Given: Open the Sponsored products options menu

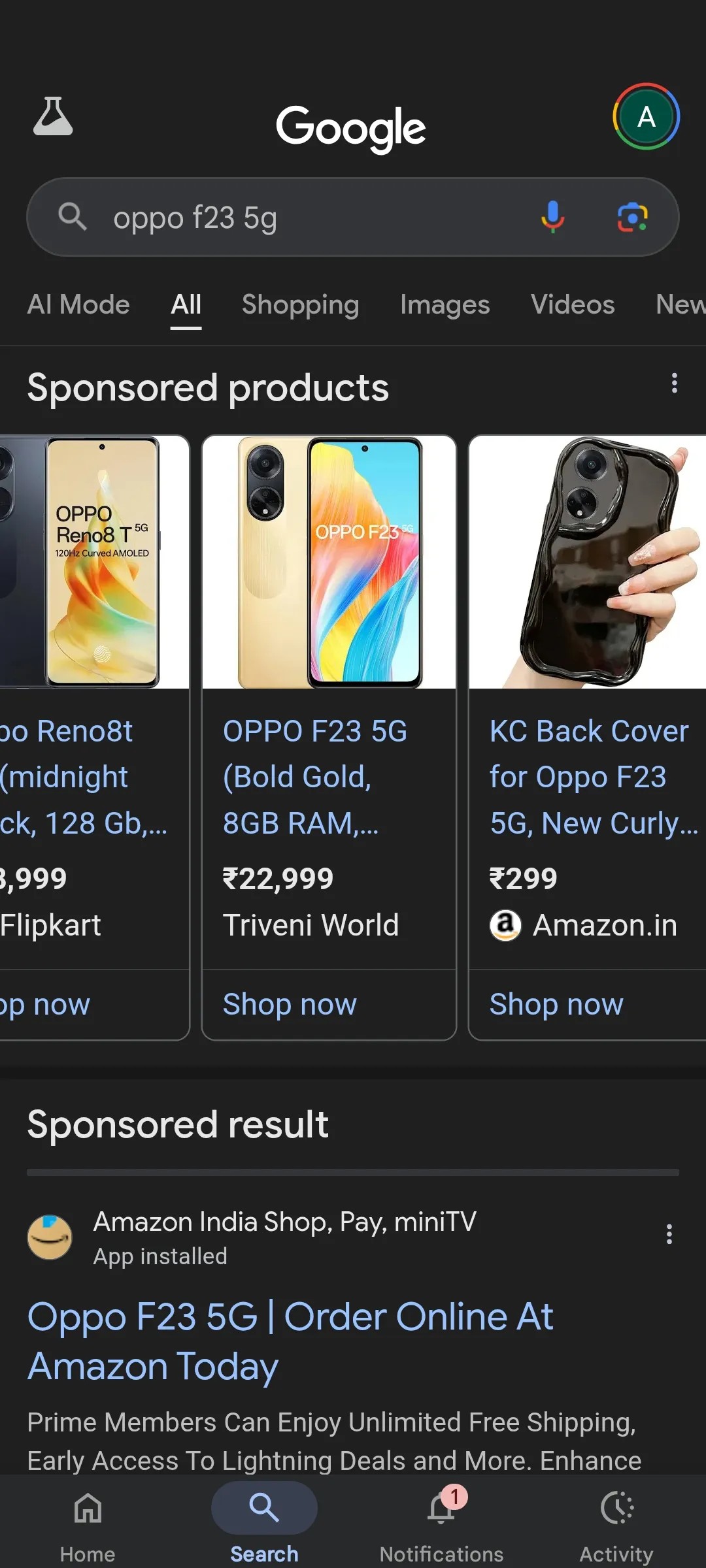Looking at the screenshot, I should pos(674,384).
